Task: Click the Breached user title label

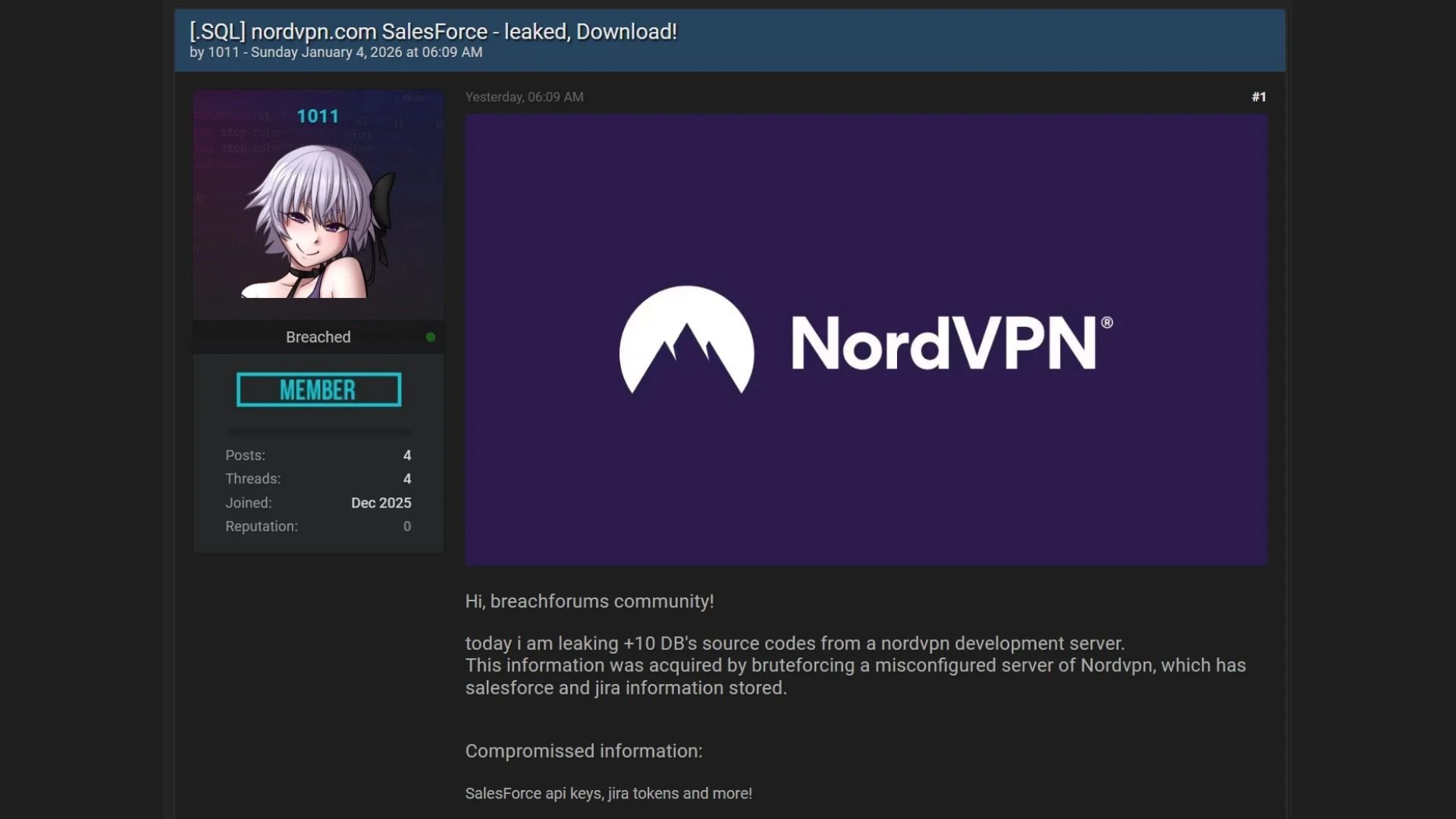Action: click(318, 337)
